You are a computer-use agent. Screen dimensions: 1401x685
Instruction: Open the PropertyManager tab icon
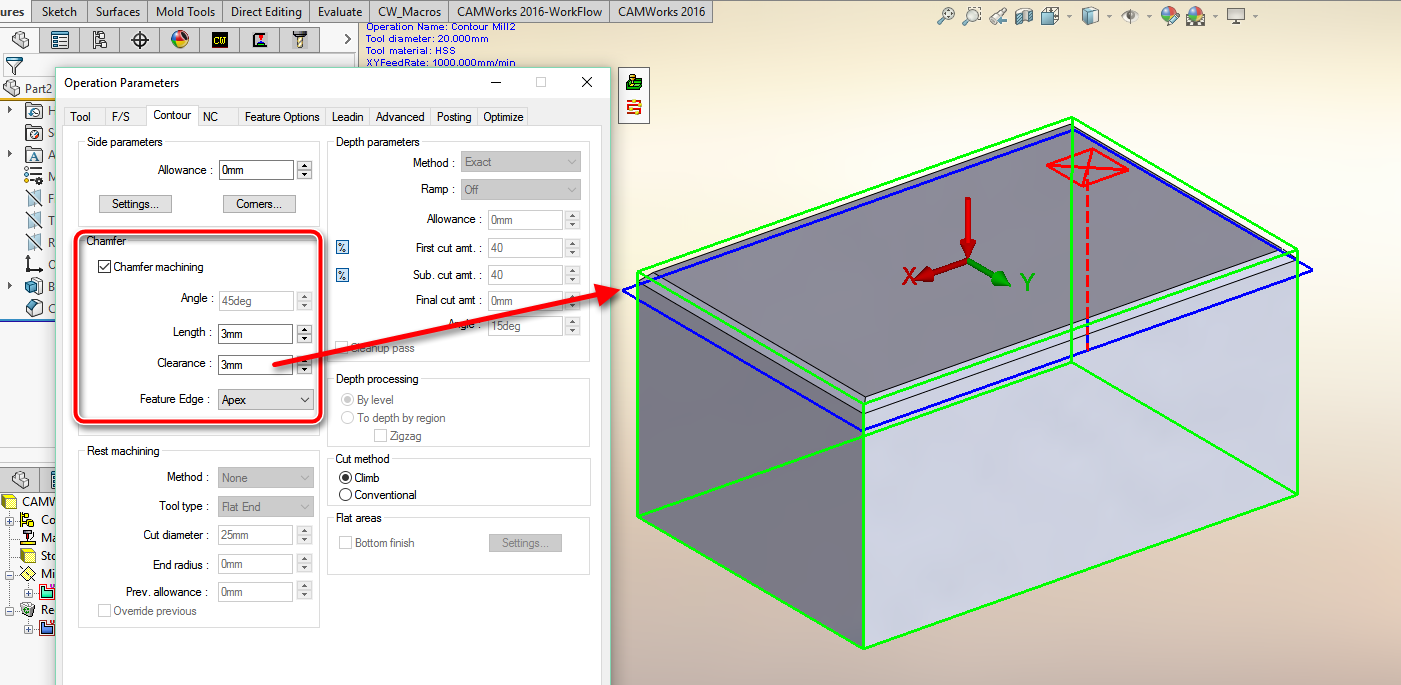tap(60, 40)
